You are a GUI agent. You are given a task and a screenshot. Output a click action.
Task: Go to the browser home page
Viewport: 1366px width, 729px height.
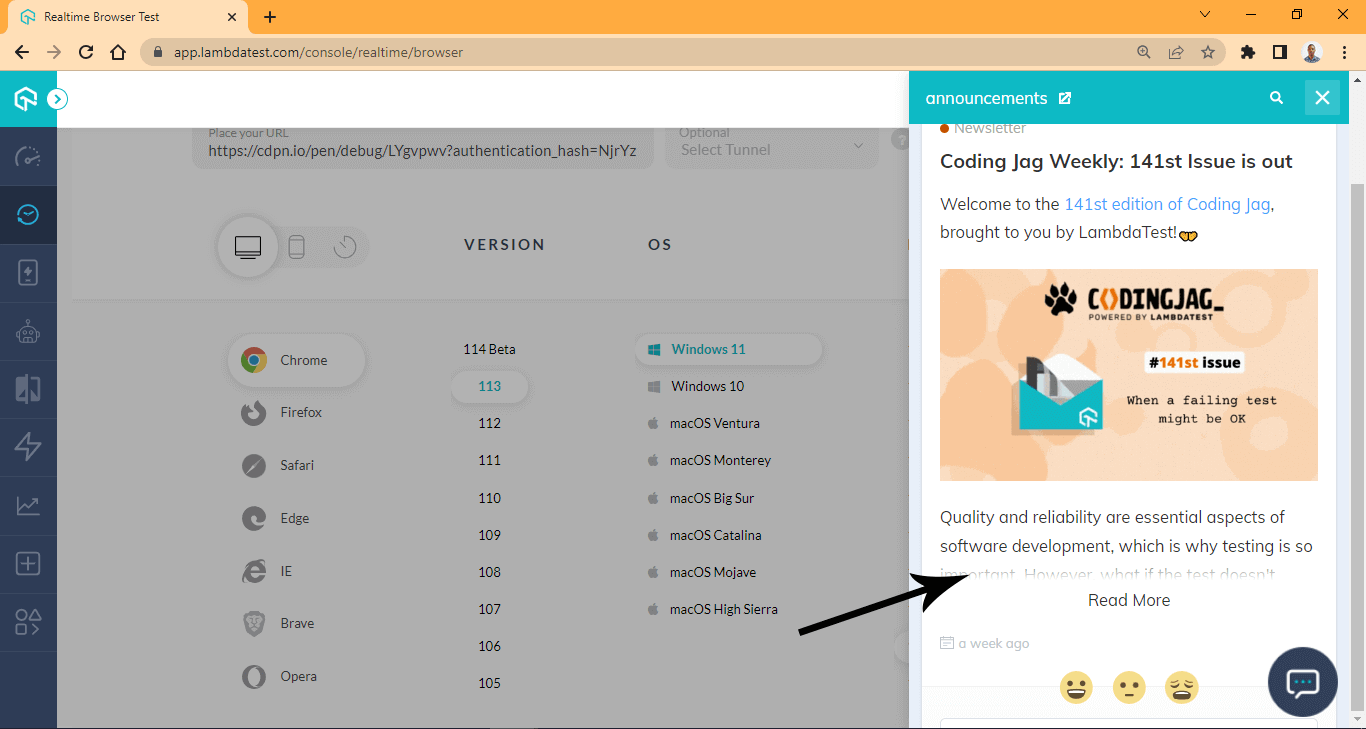point(118,52)
